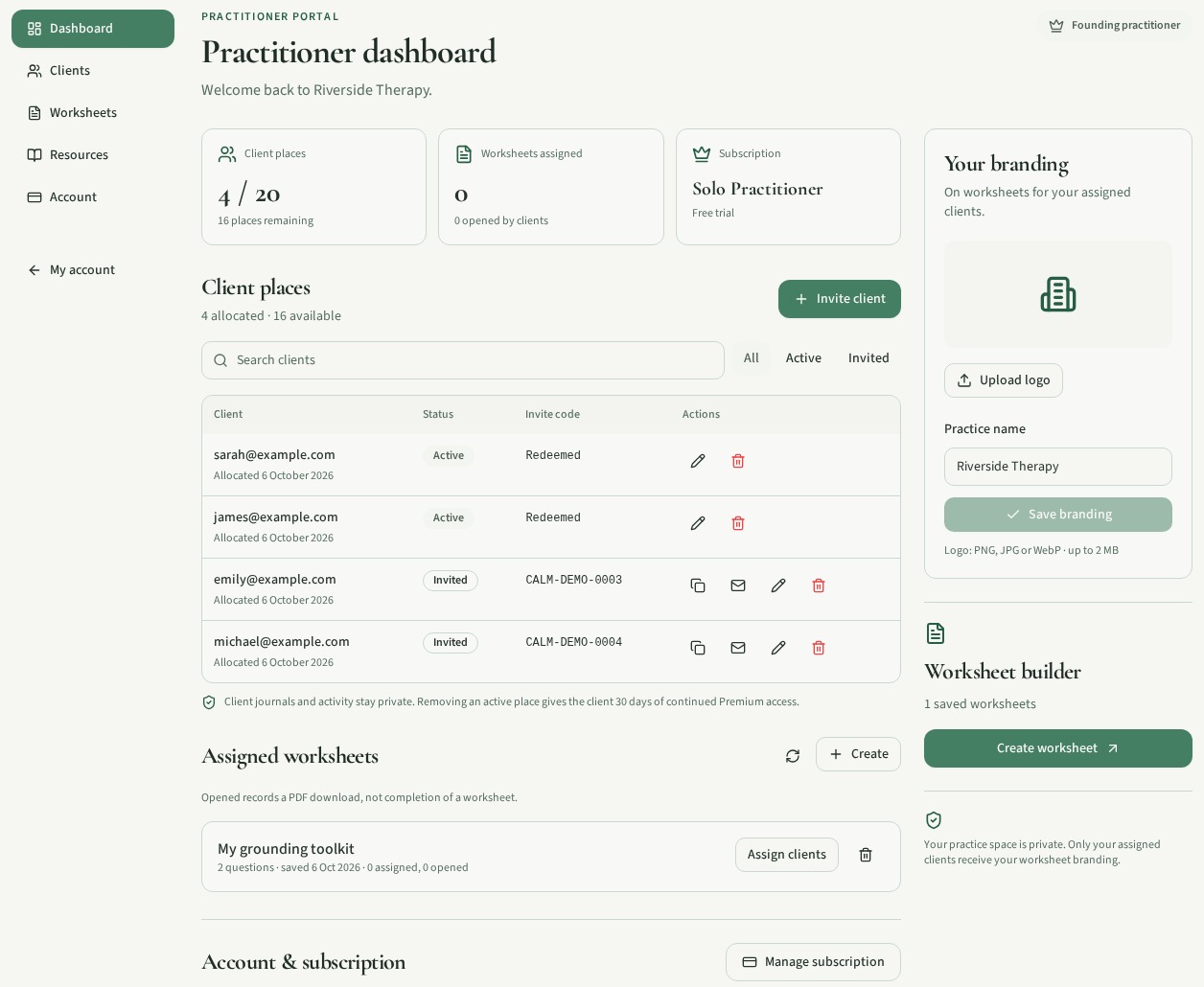Click the Client column header

point(228,414)
